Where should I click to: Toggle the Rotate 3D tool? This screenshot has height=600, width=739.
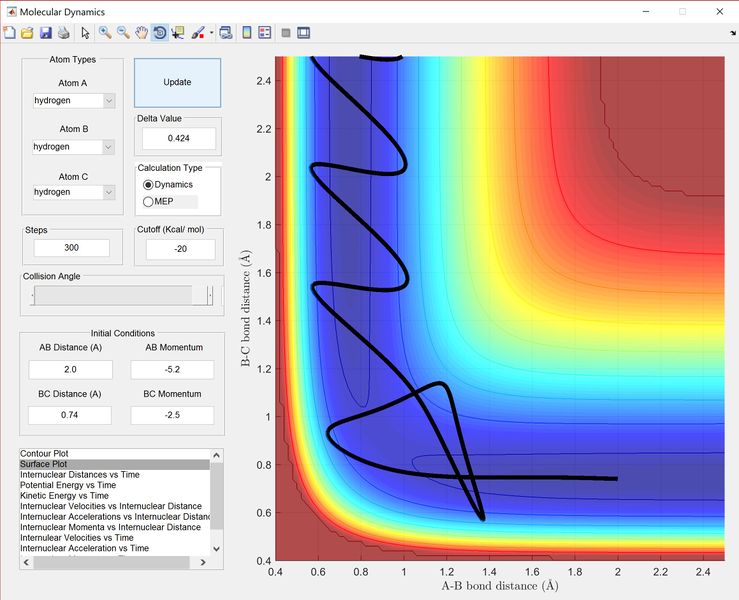160,33
